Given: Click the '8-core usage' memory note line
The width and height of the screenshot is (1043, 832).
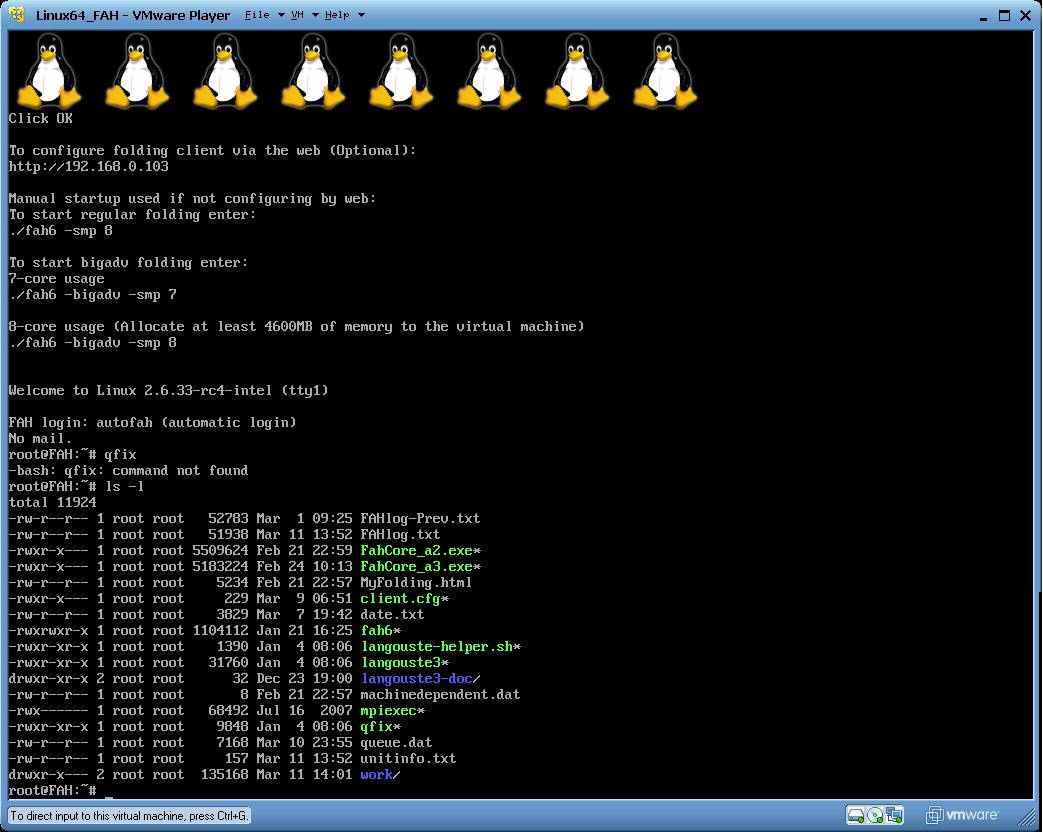Looking at the screenshot, I should click(x=296, y=327).
